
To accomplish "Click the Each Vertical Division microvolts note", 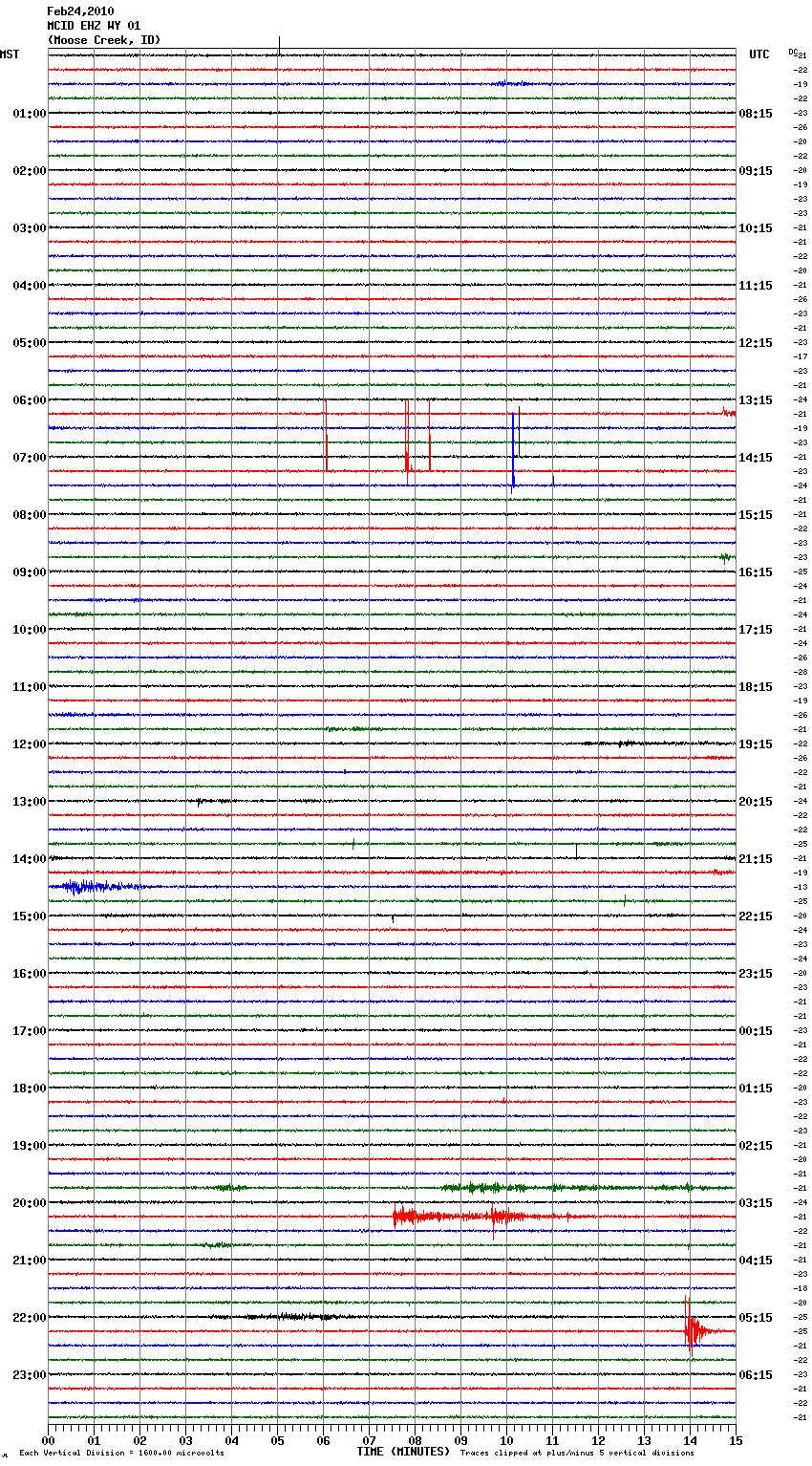I will point(122,1453).
